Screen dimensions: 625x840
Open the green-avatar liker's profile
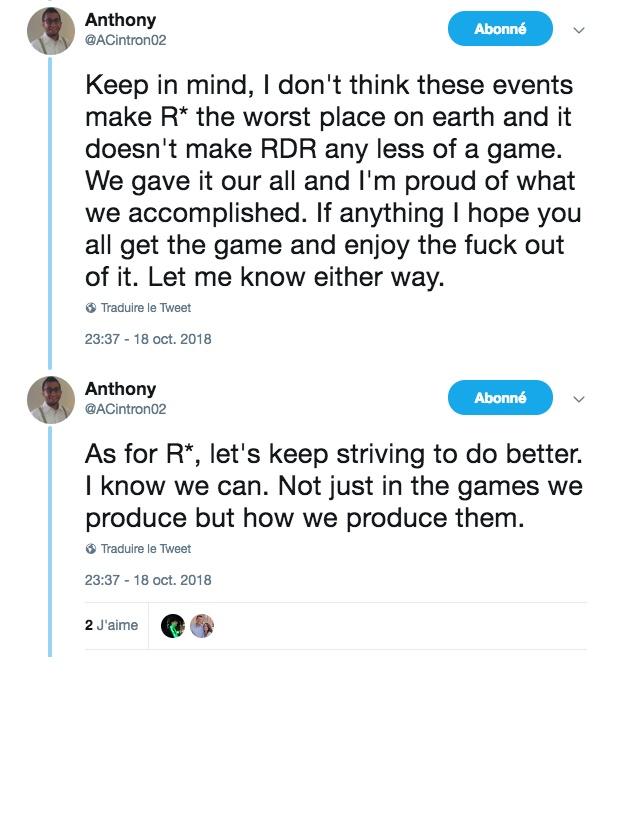[173, 626]
